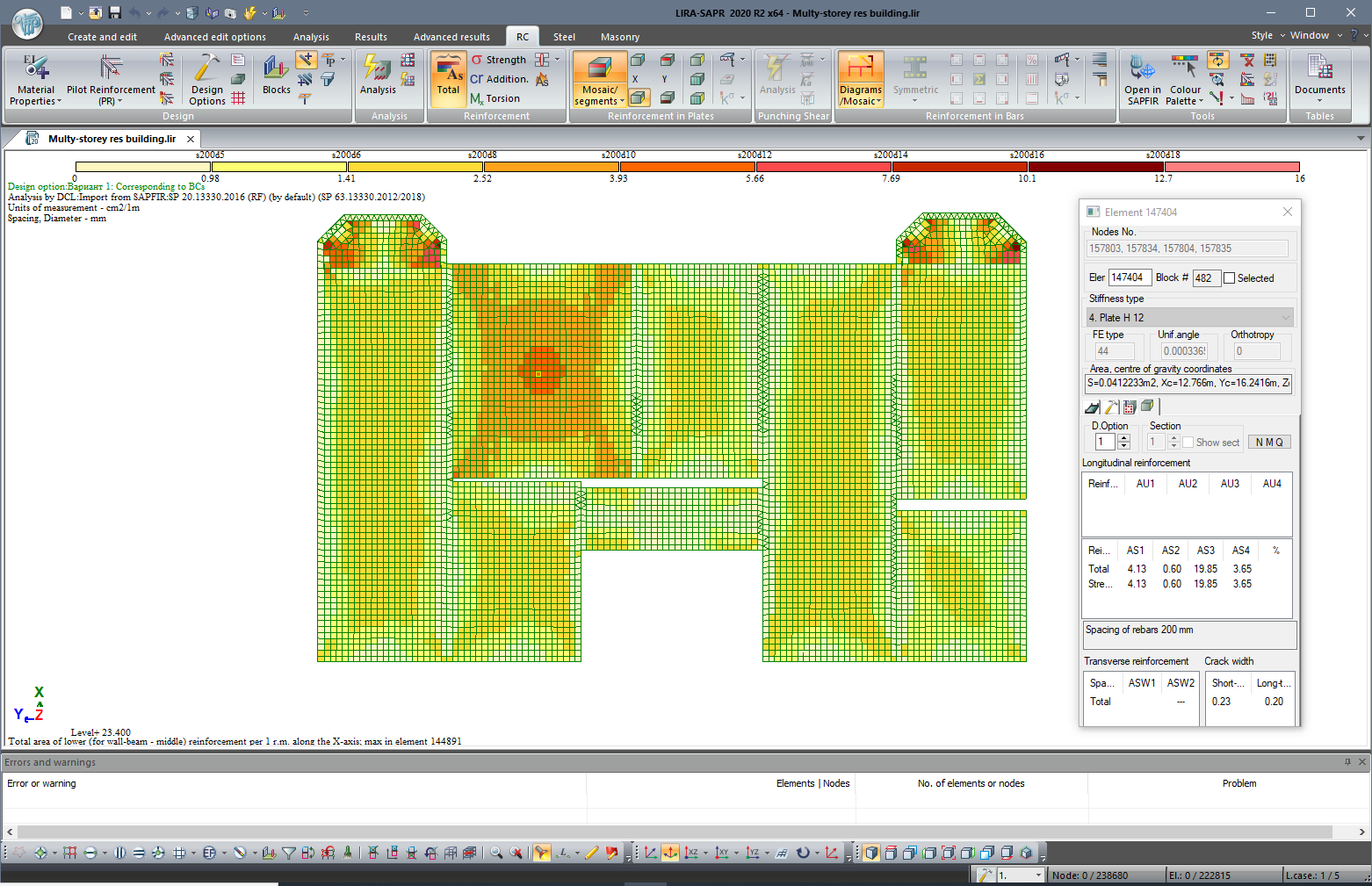Open the Colour Palette tool
The image size is (1372, 886).
click(x=1184, y=77)
